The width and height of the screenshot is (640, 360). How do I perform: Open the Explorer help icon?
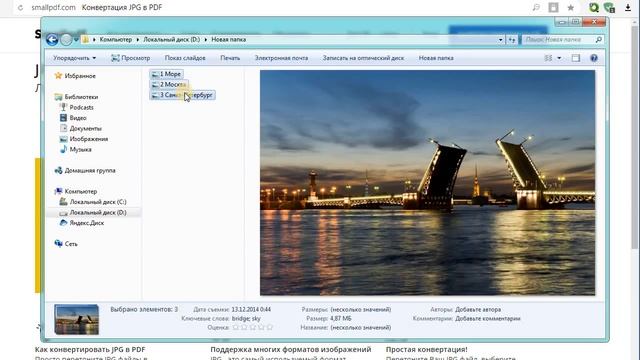point(594,58)
